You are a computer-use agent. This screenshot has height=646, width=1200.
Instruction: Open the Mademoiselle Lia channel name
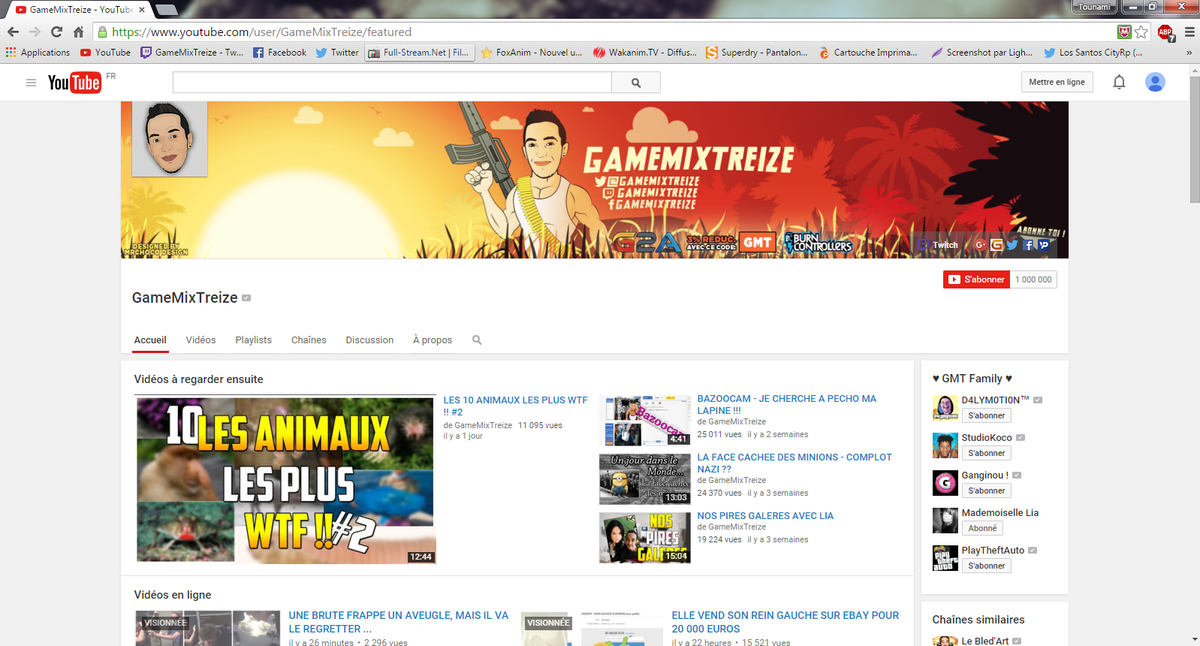(x=1000, y=513)
